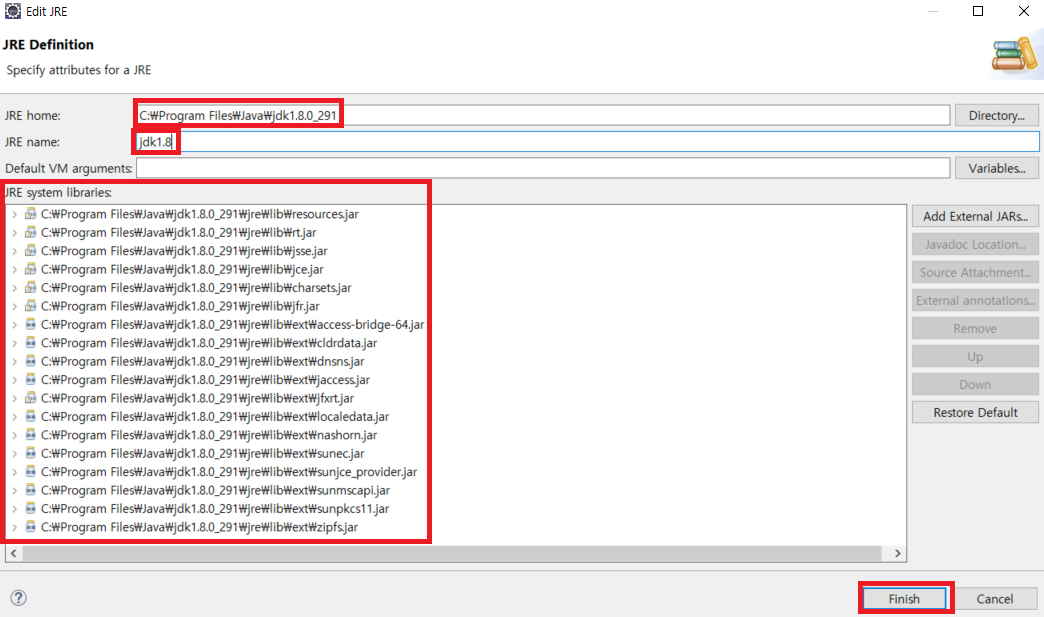Viewport: 1044px width, 617px height.
Task: Click the jar icon of localedata.jar
Action: tap(31, 417)
